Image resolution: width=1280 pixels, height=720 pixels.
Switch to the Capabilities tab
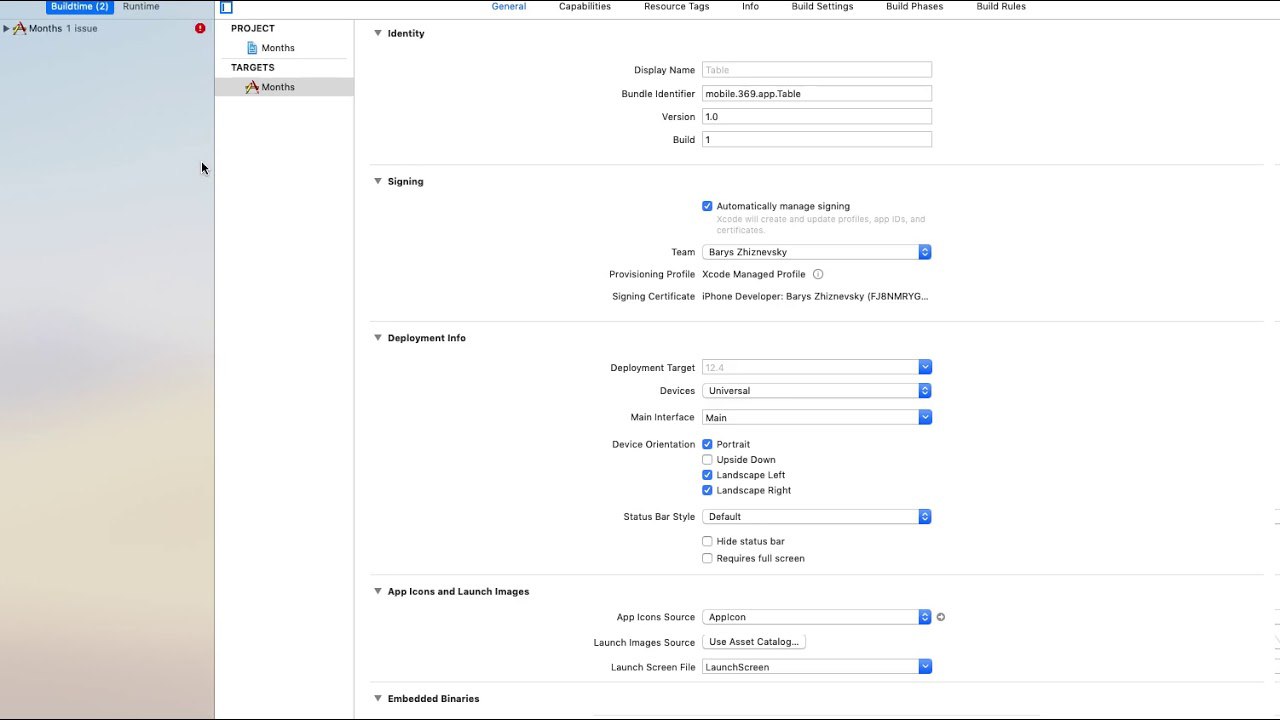pos(585,6)
